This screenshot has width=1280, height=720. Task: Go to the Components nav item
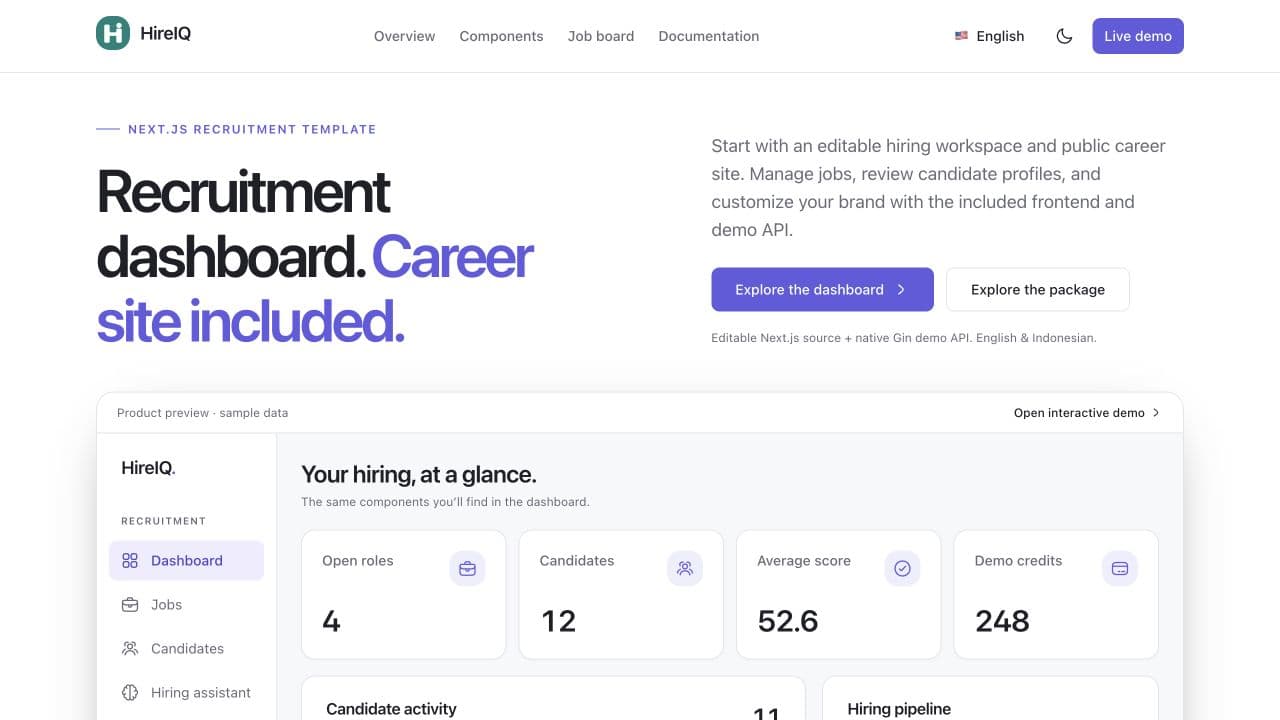501,36
